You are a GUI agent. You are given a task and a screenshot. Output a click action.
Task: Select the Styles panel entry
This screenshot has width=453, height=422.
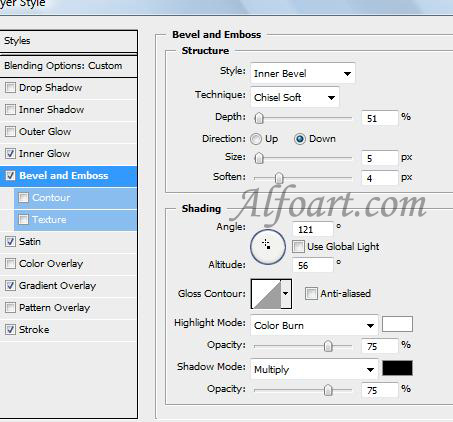[68, 41]
